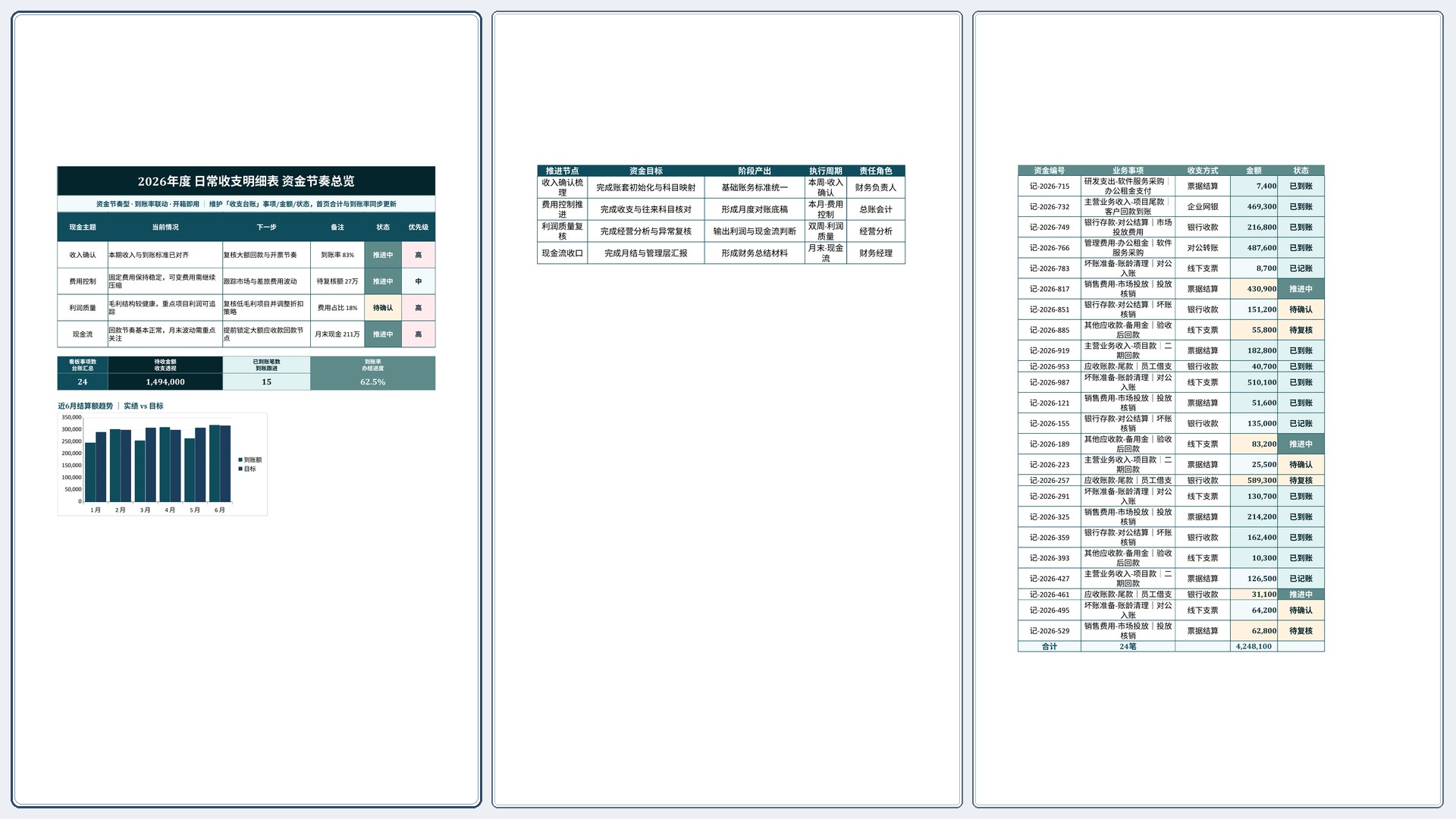
Task: Select the 企业网银 payment method cell
Action: click(1203, 206)
